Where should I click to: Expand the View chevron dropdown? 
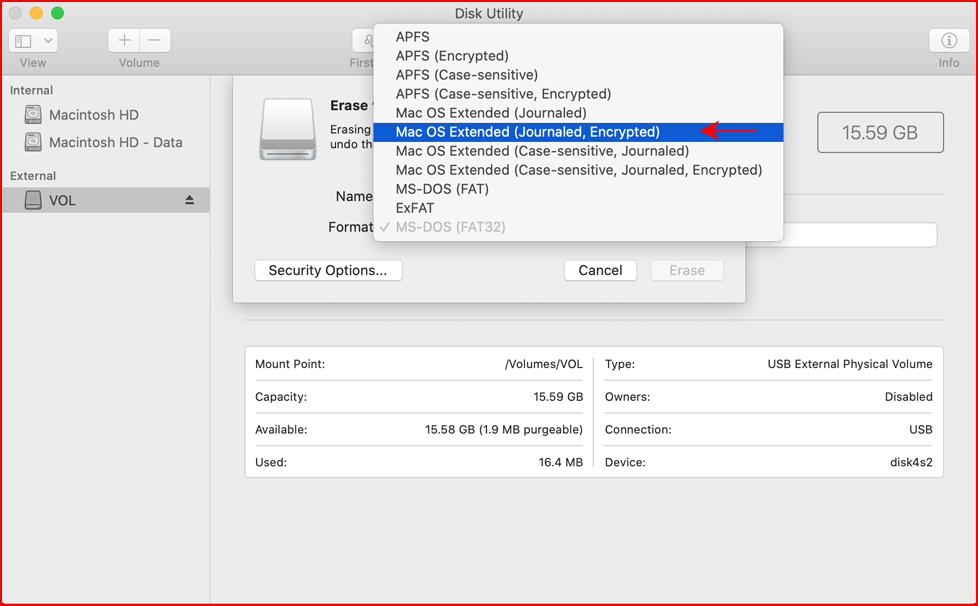(x=48, y=41)
